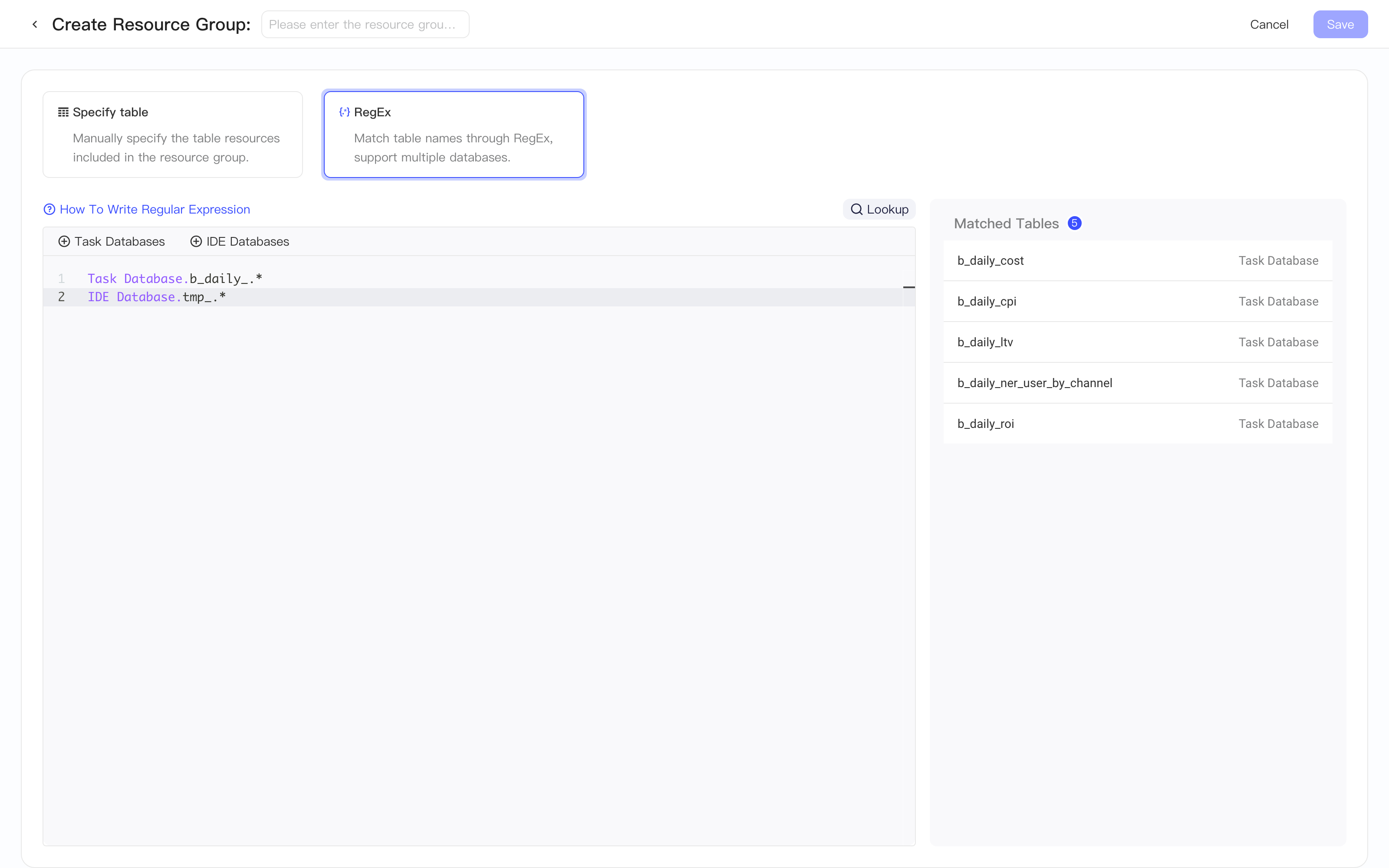Click the table grid icon on Specify table

(63, 112)
